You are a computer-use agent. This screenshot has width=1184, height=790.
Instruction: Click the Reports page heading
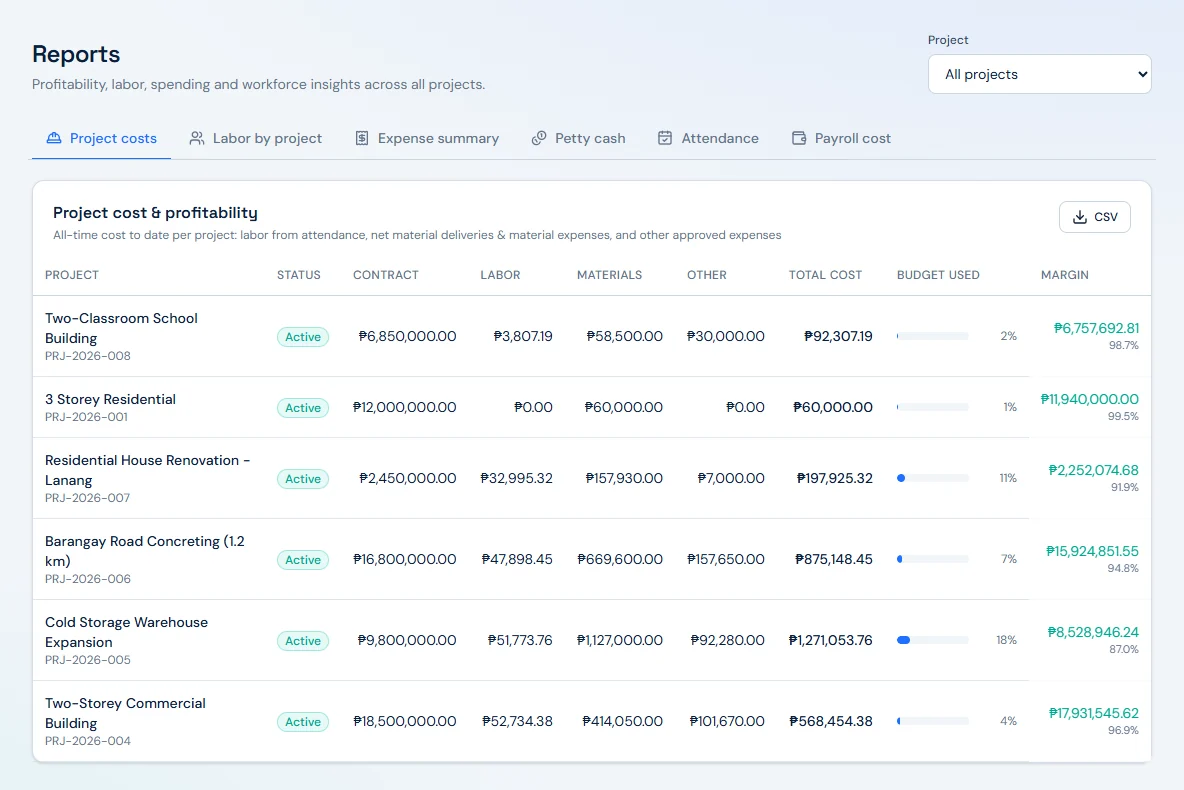(76, 54)
